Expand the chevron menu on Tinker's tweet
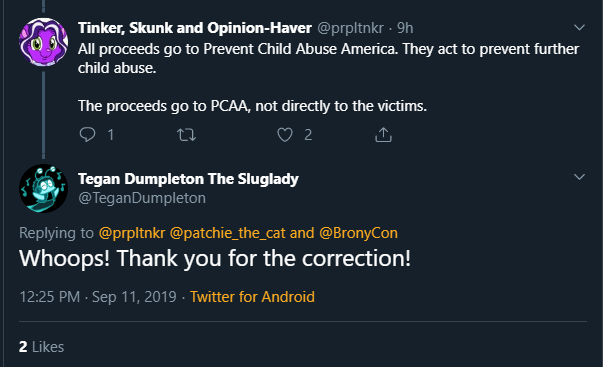The image size is (603, 367). pos(579,28)
